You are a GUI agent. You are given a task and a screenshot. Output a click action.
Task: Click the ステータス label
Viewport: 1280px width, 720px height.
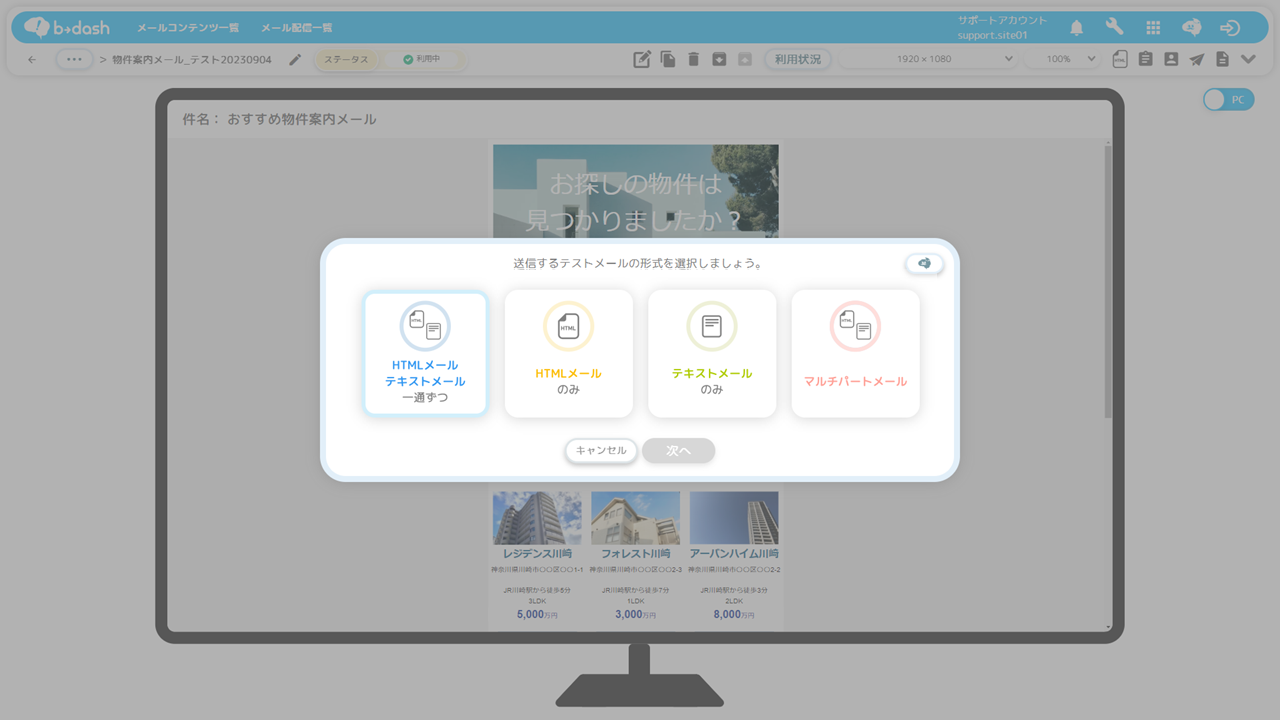346,60
